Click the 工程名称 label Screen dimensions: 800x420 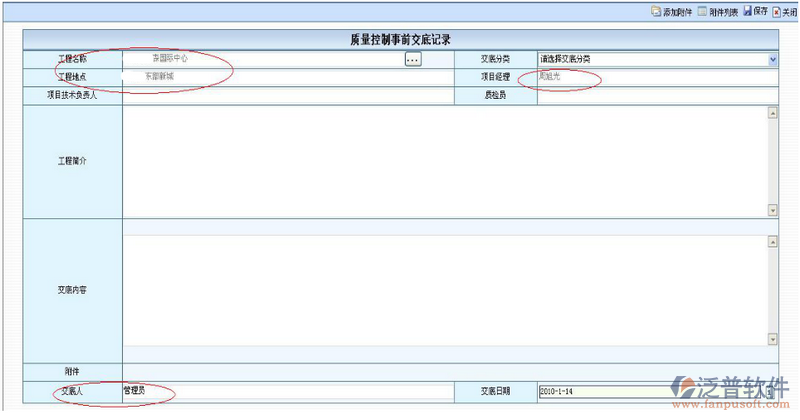point(72,59)
